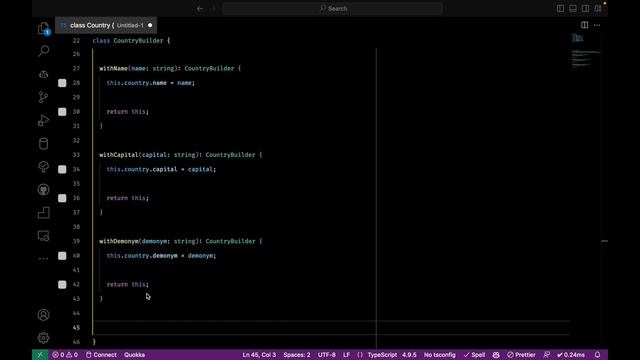Toggle the Spell checker status item
This screenshot has height=360, width=640.
[x=474, y=355]
